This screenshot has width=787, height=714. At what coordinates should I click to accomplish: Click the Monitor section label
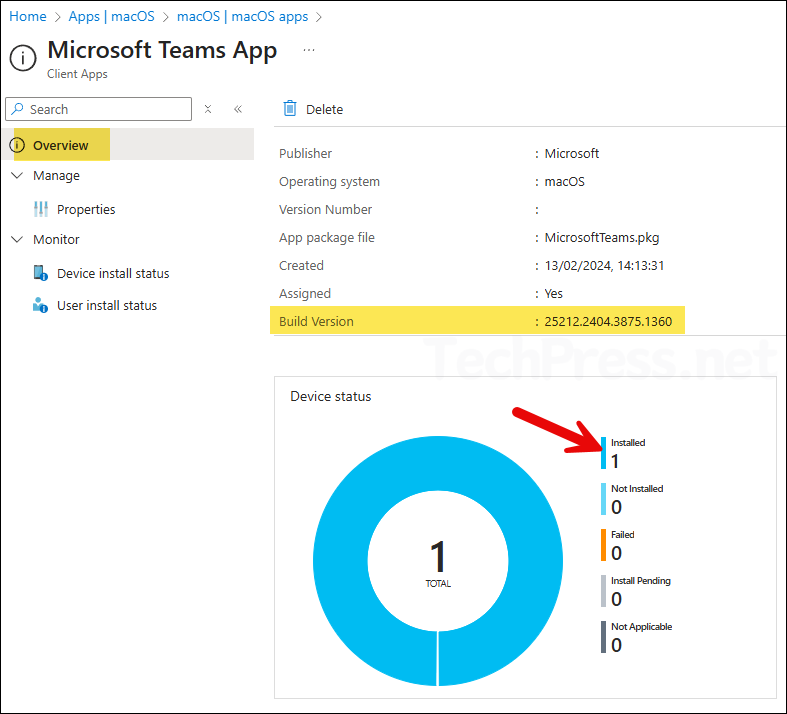click(56, 239)
